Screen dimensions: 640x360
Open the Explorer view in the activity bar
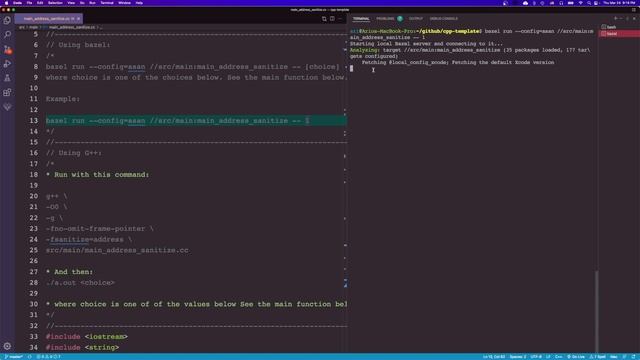[x=7, y=20]
